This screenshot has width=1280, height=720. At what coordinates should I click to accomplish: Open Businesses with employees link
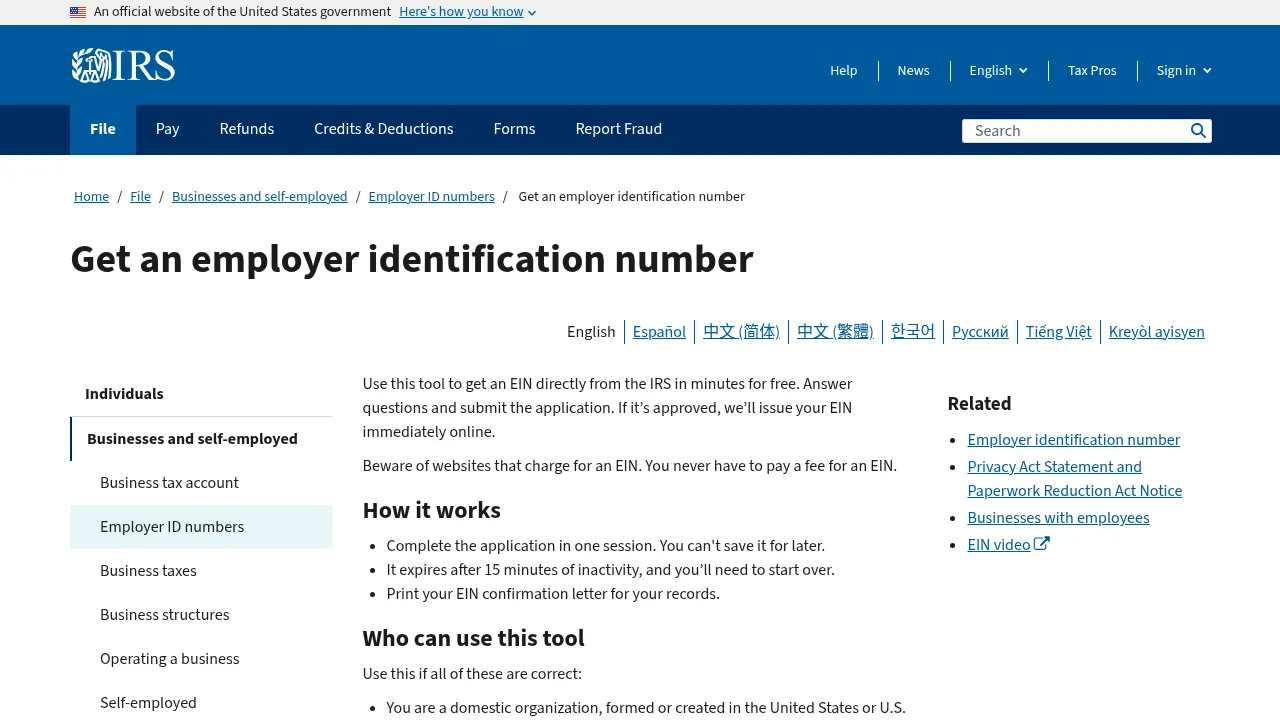pos(1058,518)
